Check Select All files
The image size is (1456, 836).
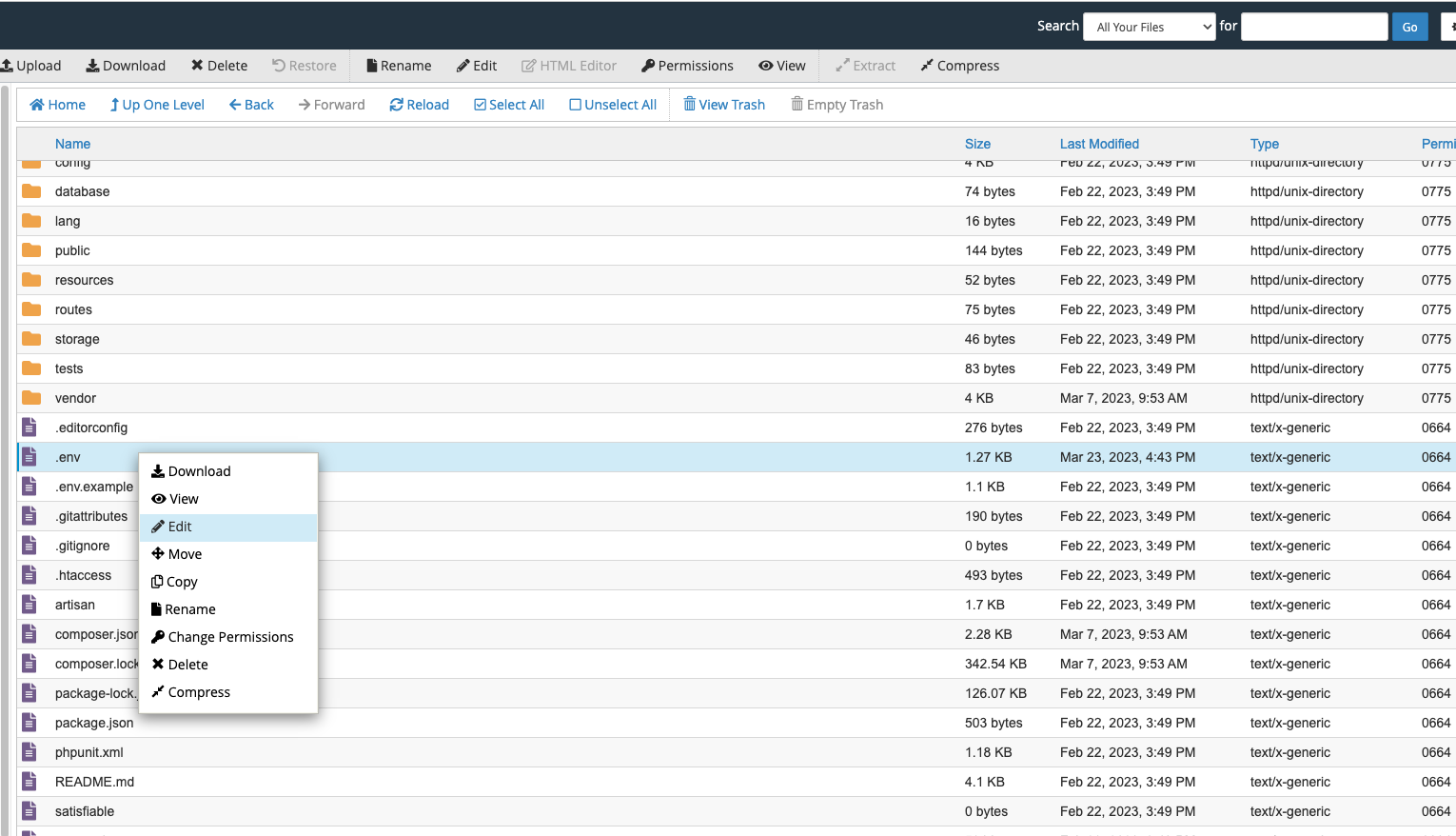coord(509,105)
